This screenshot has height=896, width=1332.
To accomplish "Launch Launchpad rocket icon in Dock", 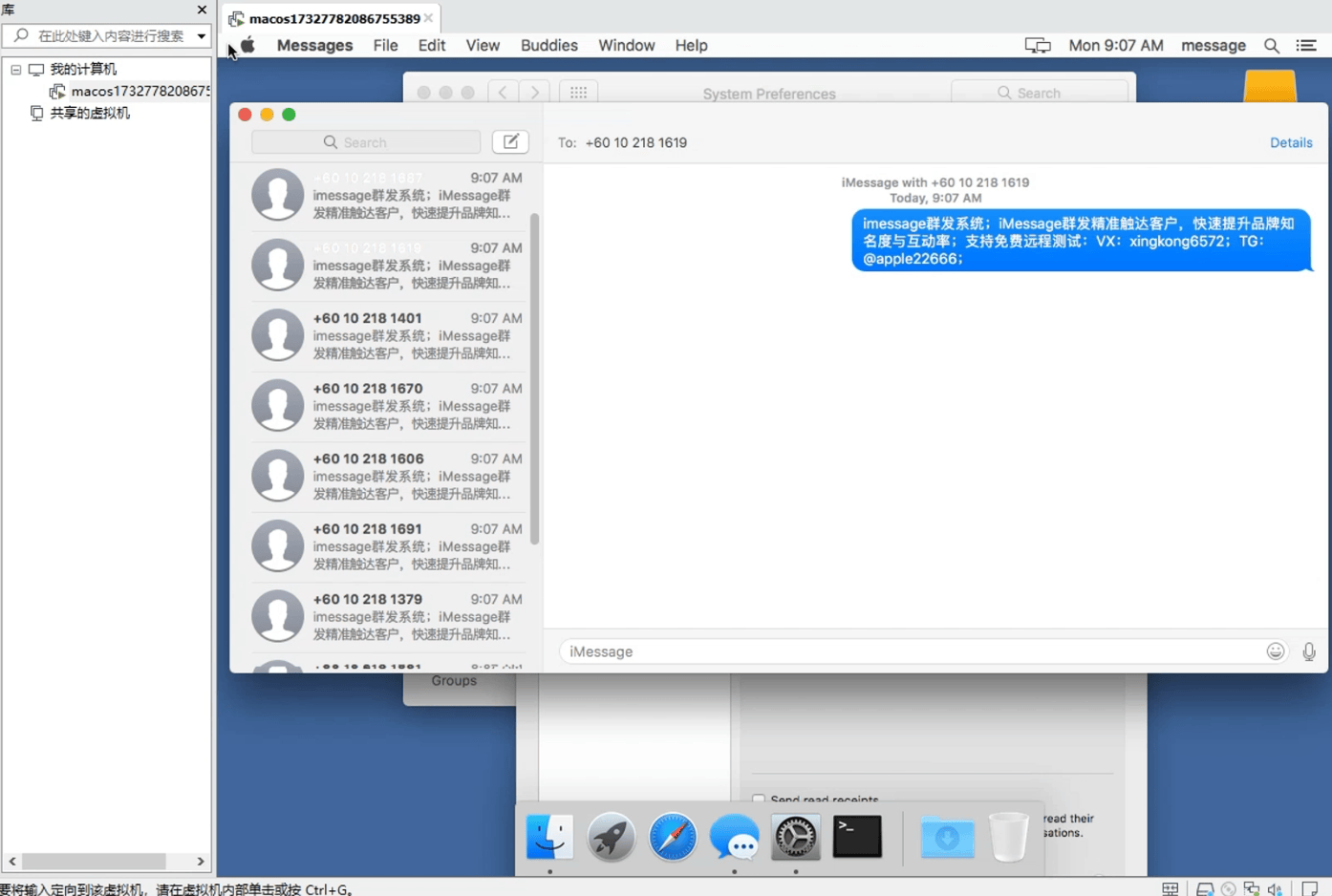I will (611, 837).
